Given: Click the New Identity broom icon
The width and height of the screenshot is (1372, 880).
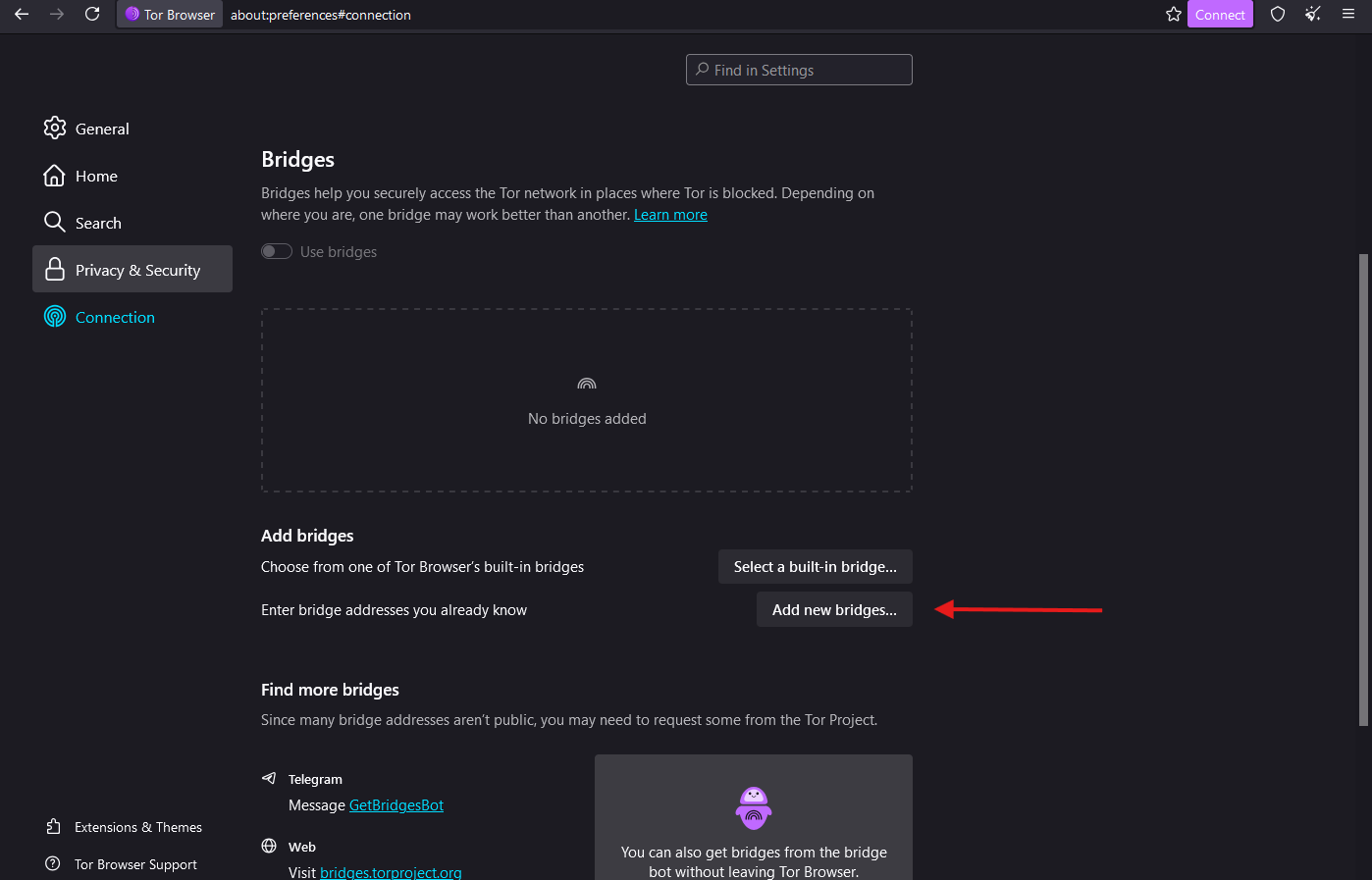Looking at the screenshot, I should (x=1312, y=15).
